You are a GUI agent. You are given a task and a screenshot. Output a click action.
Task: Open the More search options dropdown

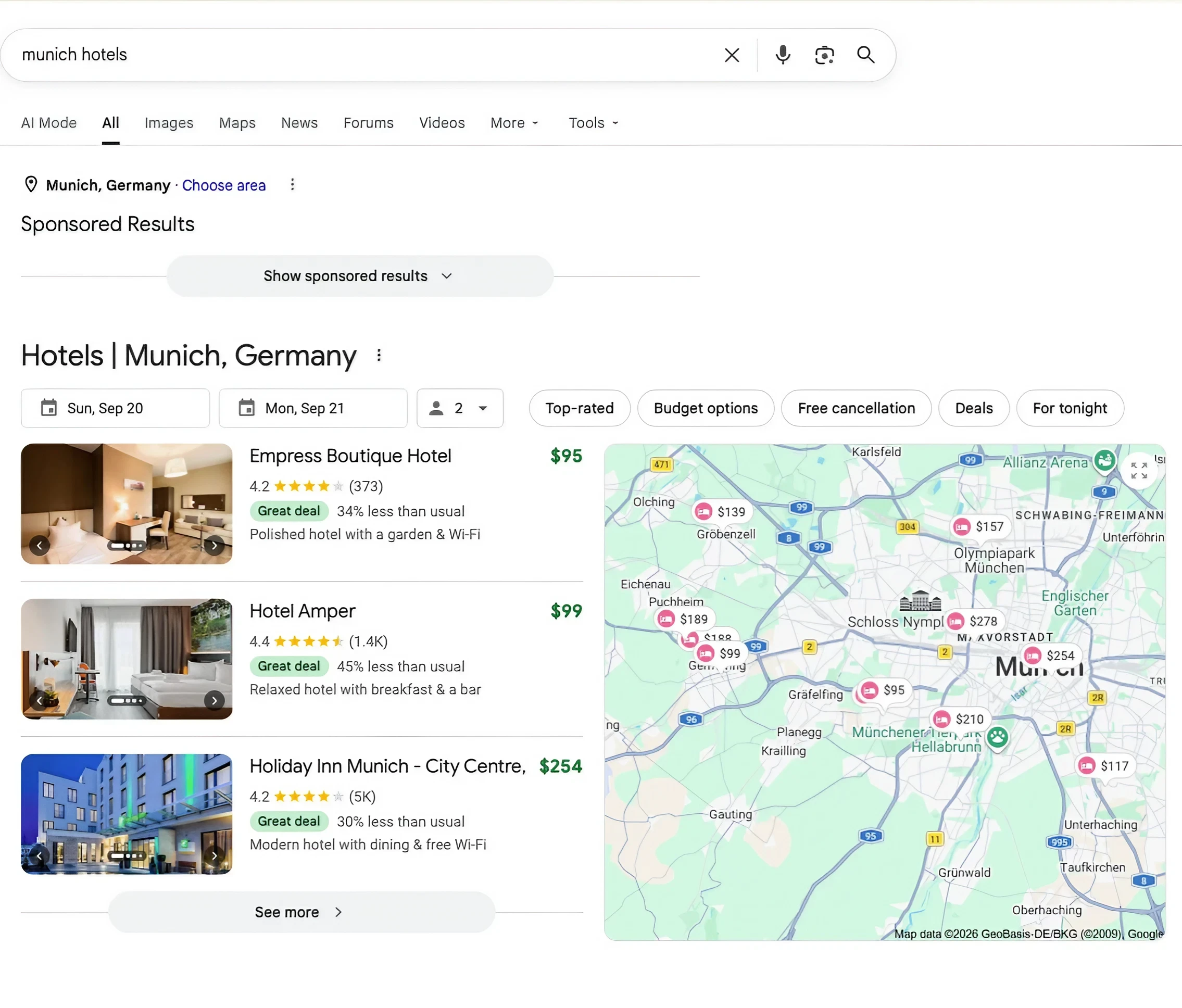514,123
